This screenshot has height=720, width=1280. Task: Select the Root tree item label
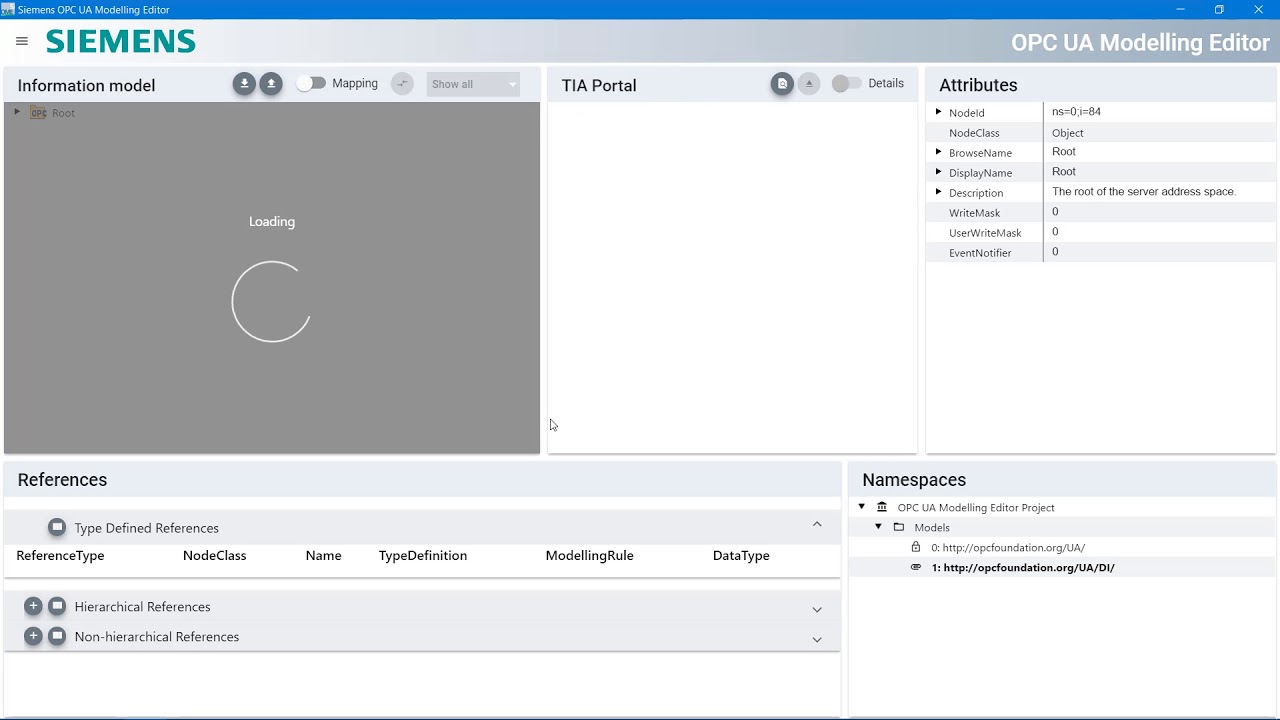[x=63, y=113]
